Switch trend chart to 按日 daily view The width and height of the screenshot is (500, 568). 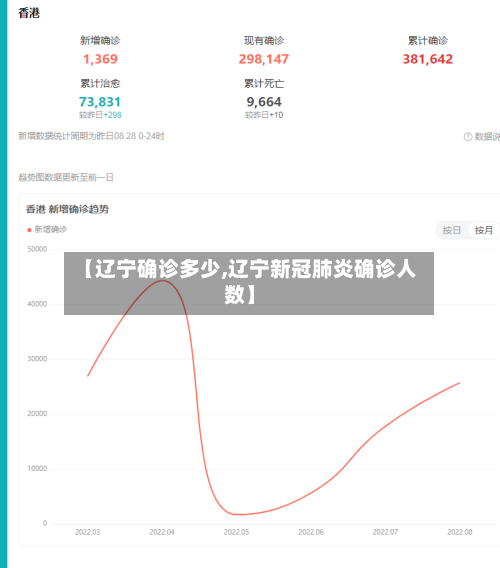[451, 230]
